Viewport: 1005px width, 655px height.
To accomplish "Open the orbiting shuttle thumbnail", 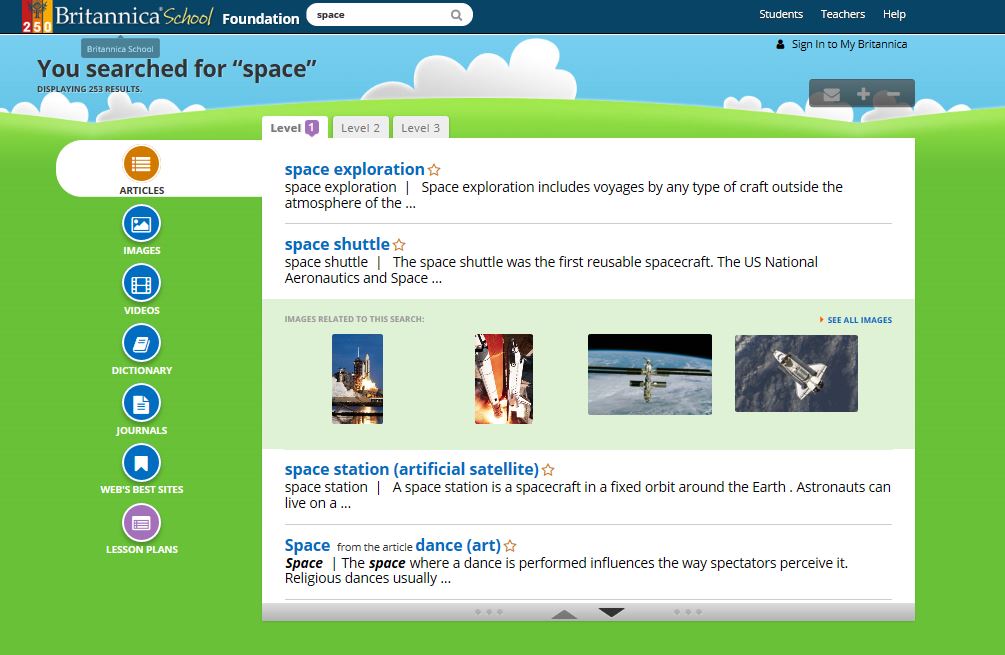I will [796, 374].
